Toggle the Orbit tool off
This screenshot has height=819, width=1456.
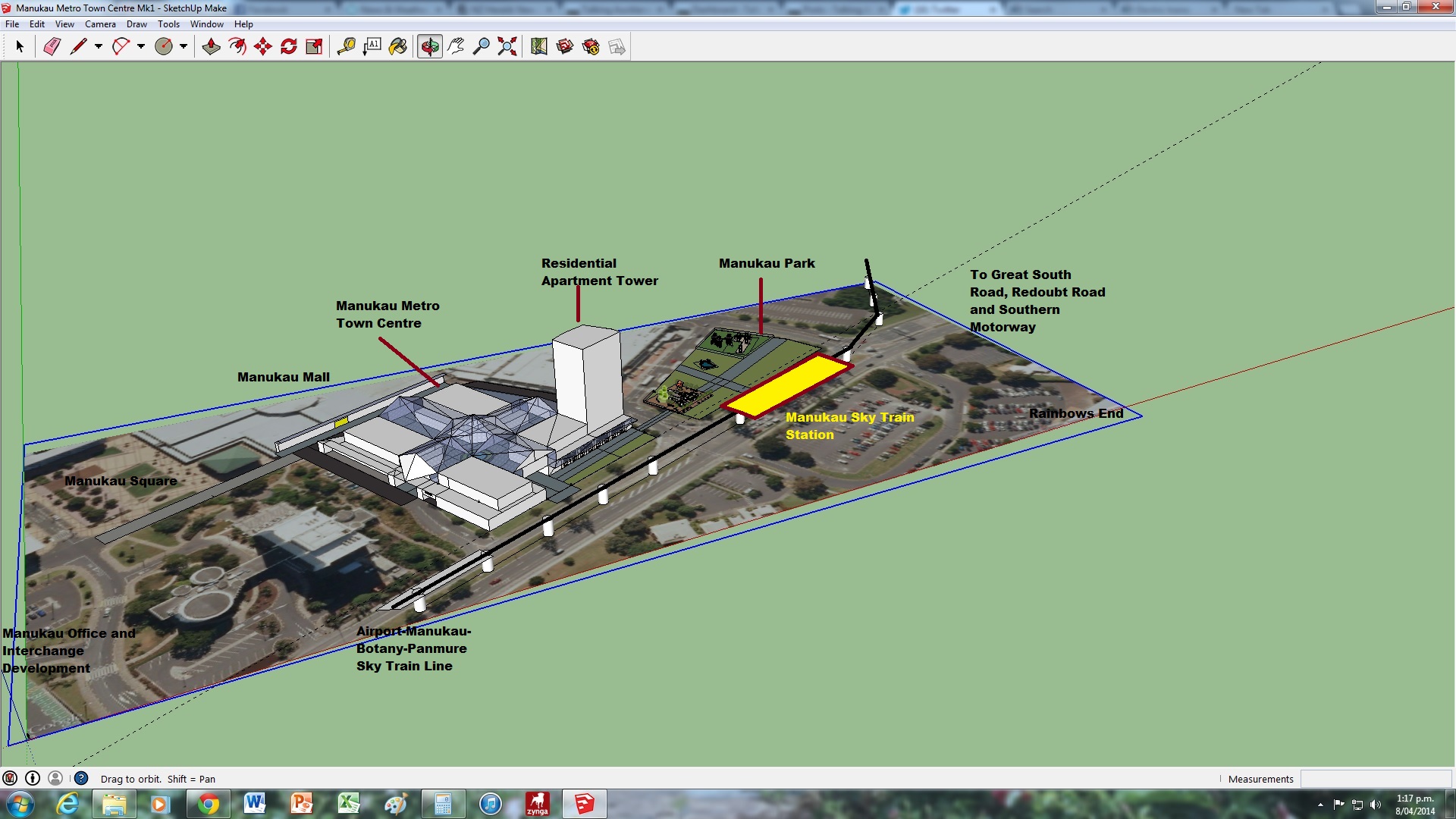tap(429, 47)
